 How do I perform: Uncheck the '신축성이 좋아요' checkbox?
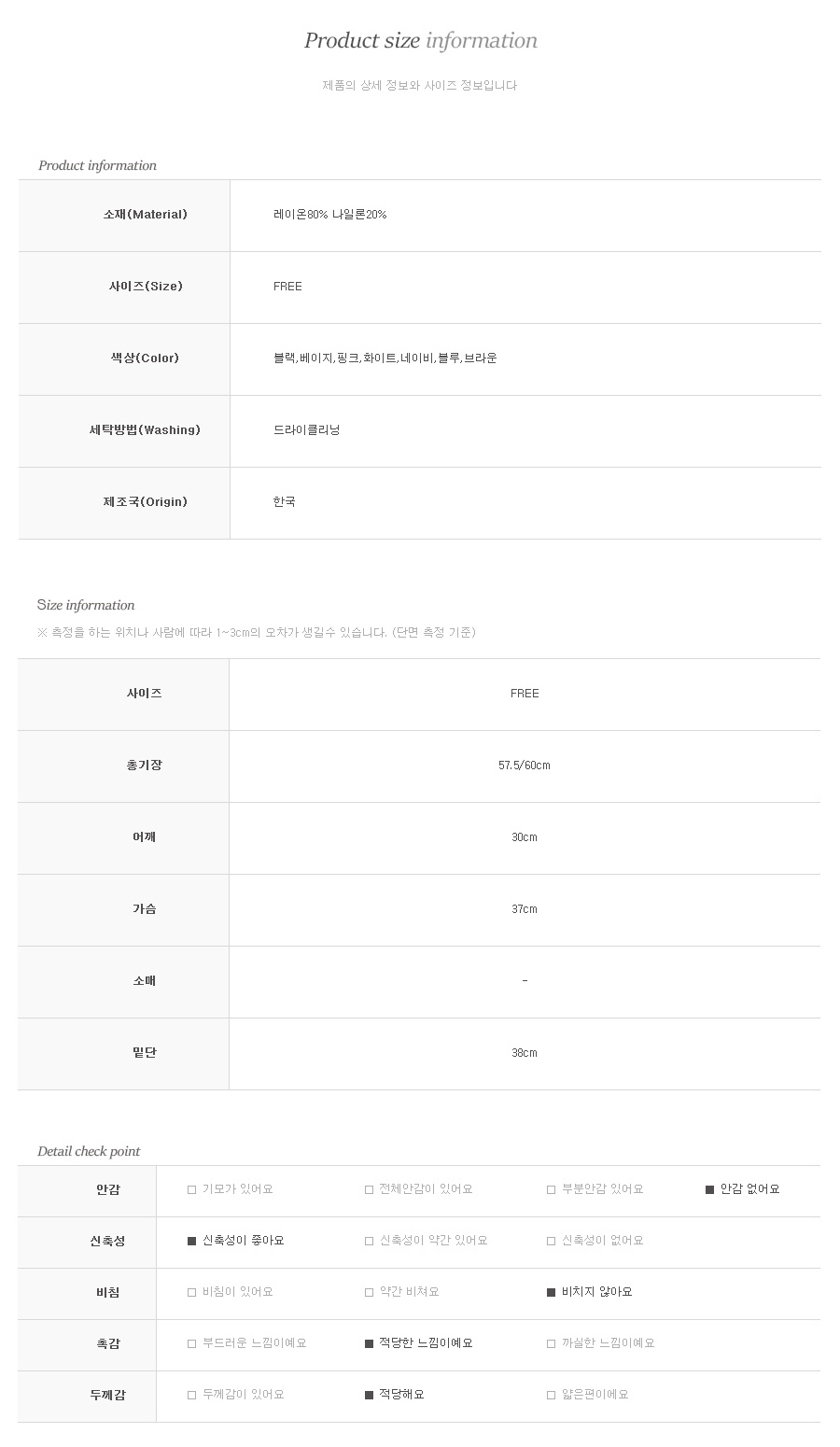[192, 1242]
